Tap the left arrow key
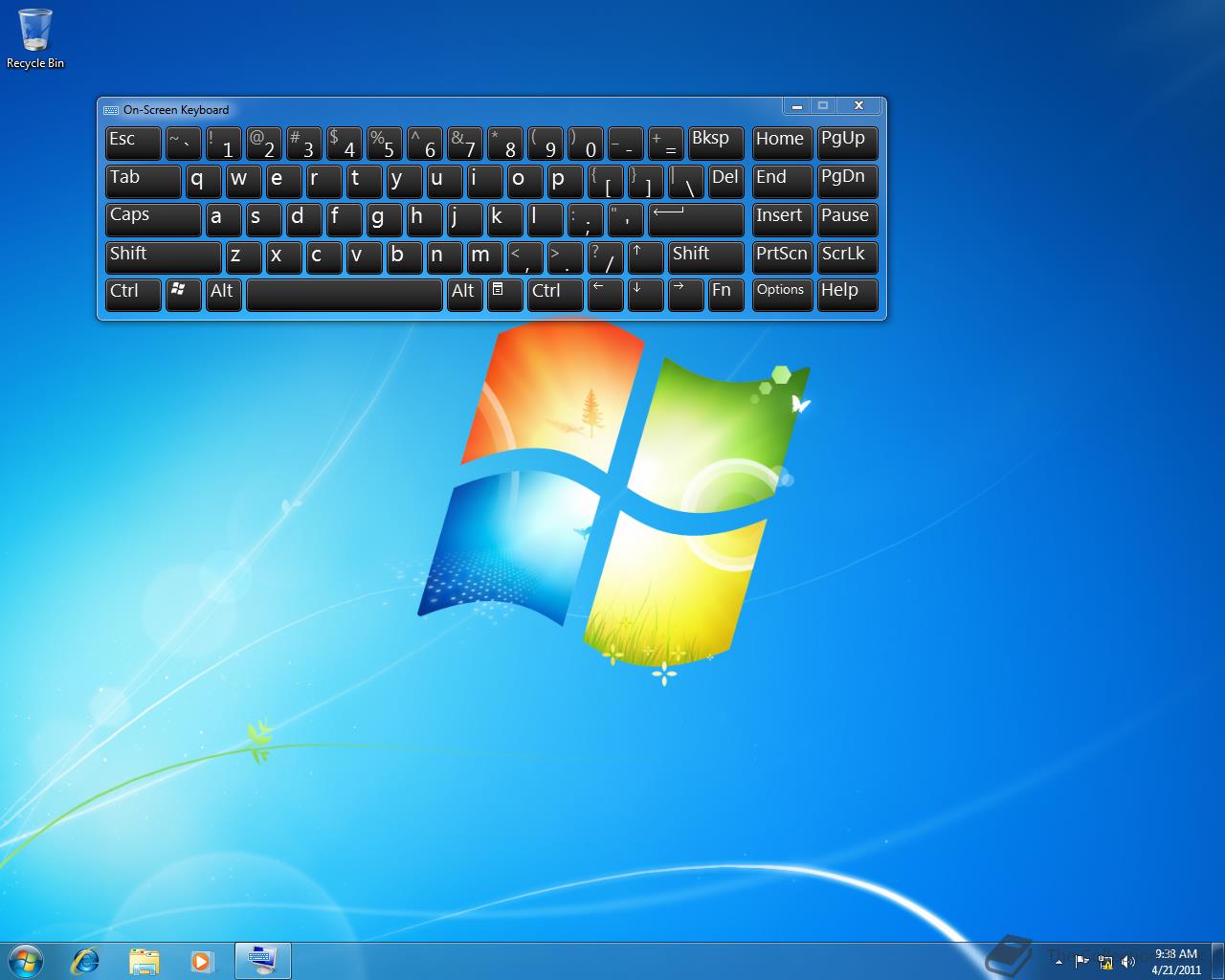This screenshot has width=1225, height=980. coord(605,295)
